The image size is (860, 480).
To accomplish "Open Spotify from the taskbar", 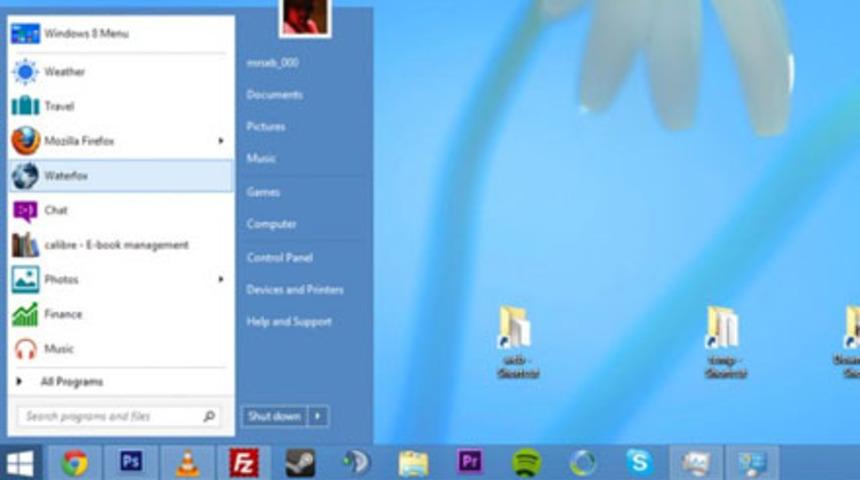I will tap(527, 463).
